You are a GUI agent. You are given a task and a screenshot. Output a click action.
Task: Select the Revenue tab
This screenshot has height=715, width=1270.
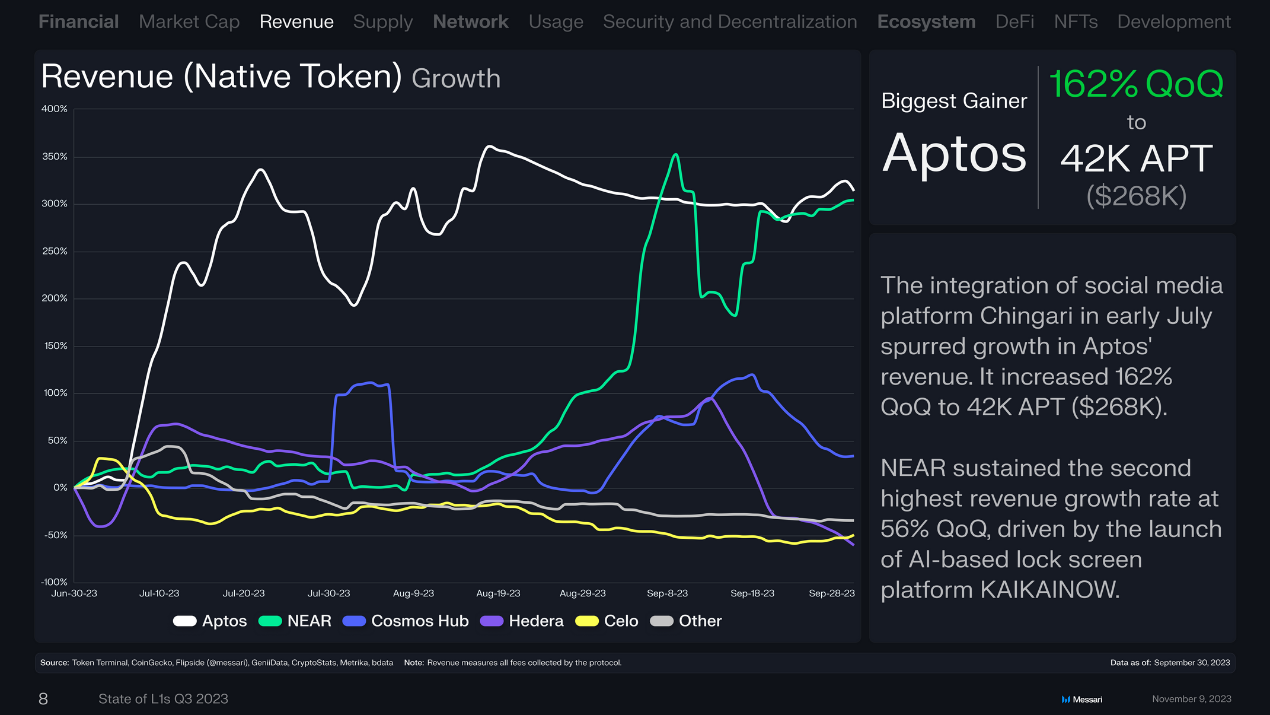pos(296,21)
